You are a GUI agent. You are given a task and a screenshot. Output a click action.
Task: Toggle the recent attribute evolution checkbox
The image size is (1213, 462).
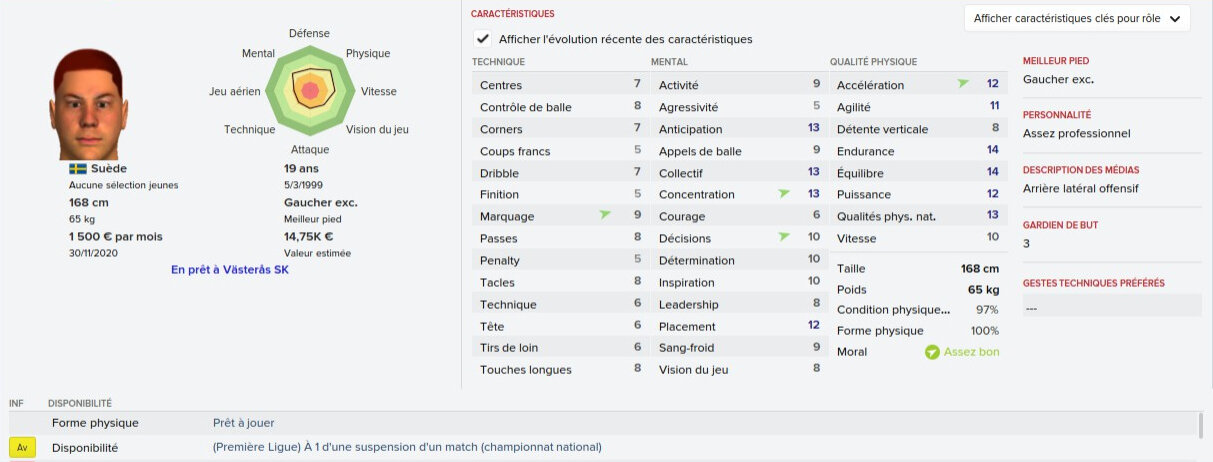point(484,39)
